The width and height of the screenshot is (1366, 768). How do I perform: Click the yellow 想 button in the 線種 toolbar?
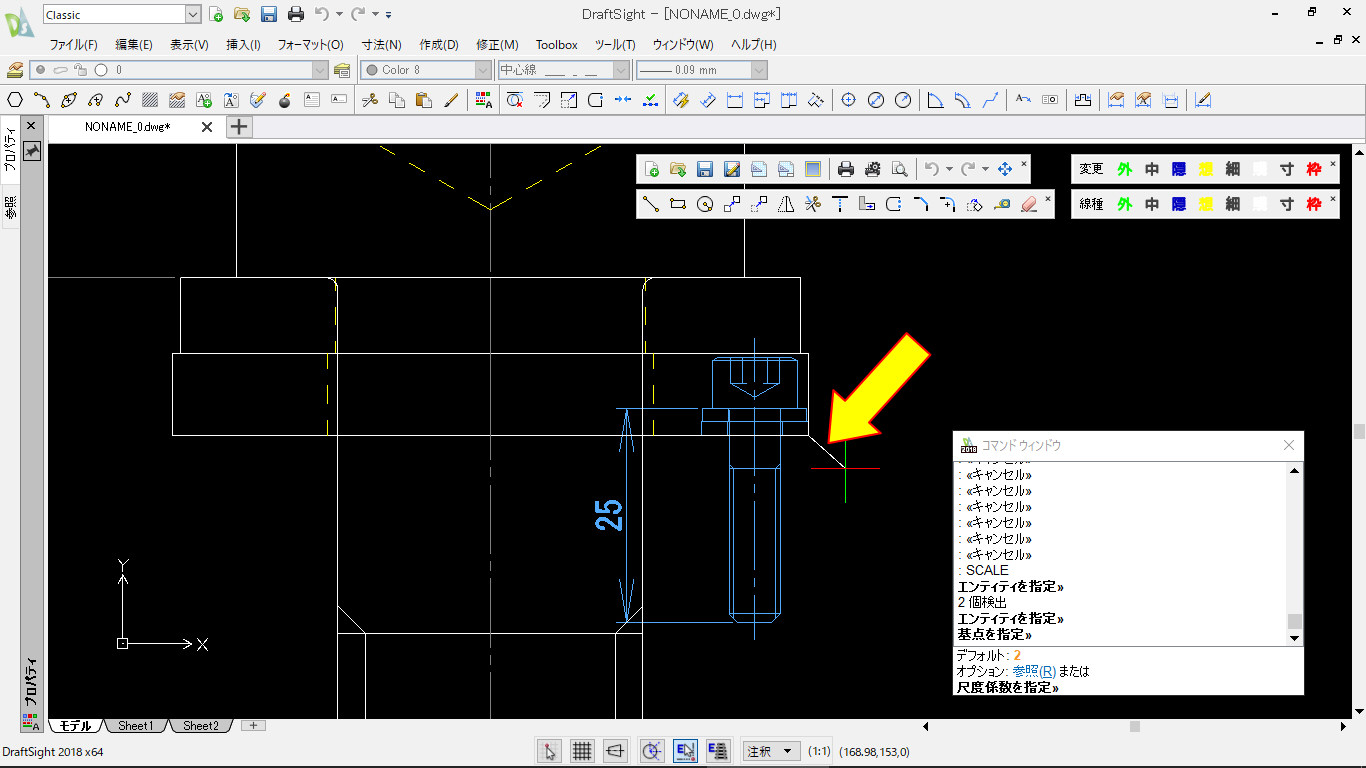(x=1206, y=204)
